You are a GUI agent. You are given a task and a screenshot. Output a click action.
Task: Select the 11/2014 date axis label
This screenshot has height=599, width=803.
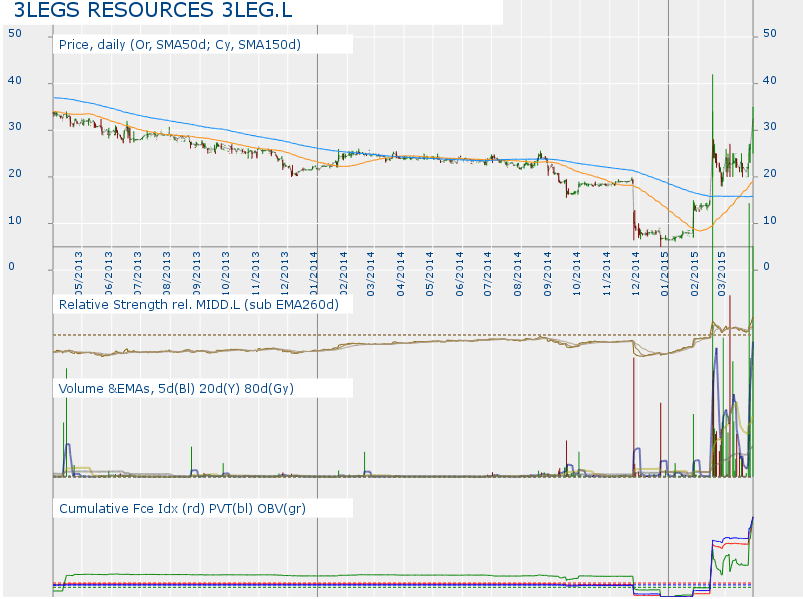[607, 274]
